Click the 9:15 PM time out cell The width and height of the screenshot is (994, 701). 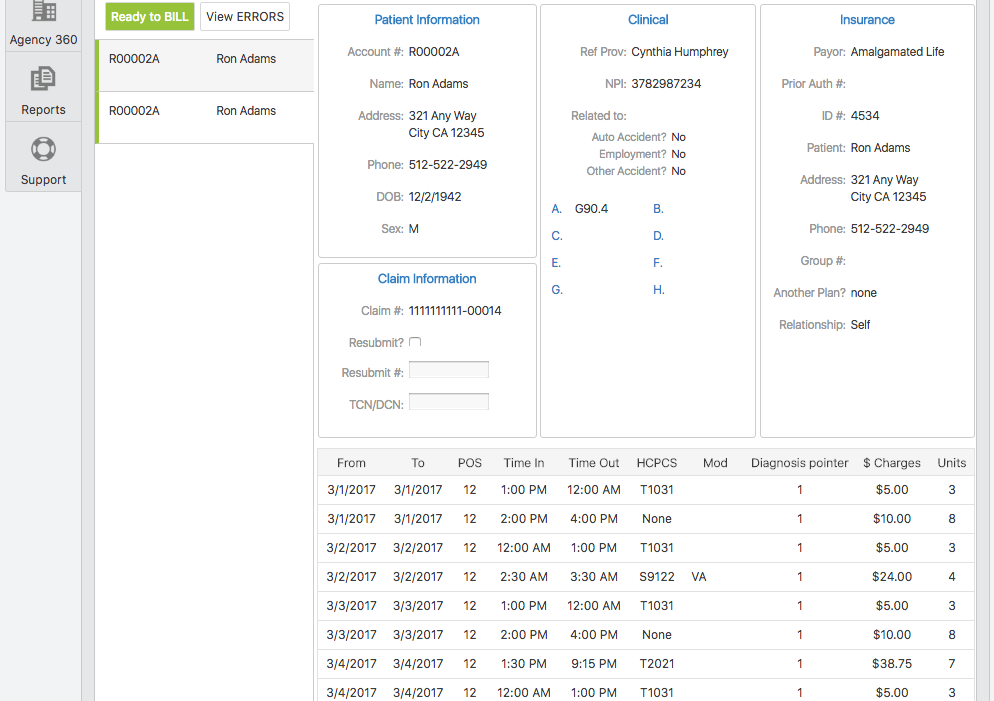coord(593,664)
